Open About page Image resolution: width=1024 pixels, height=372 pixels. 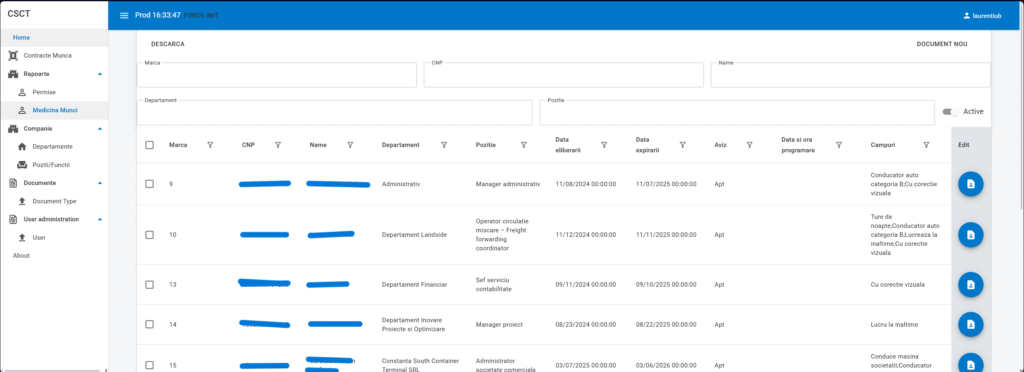(22, 256)
